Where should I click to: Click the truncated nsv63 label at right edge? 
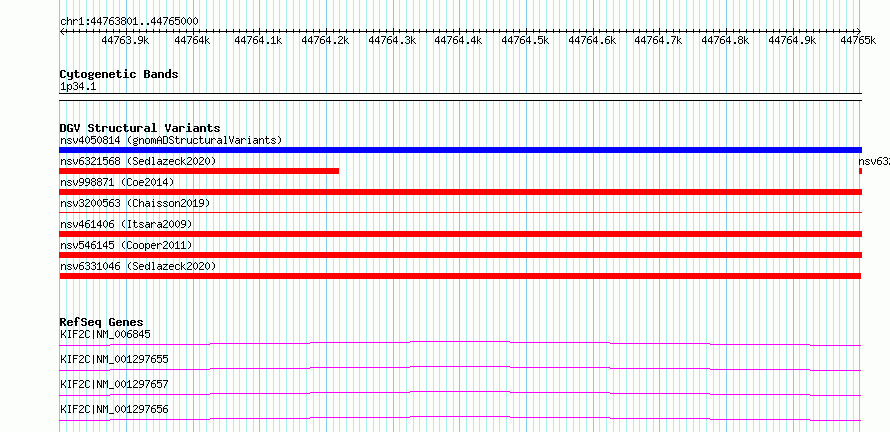874,161
